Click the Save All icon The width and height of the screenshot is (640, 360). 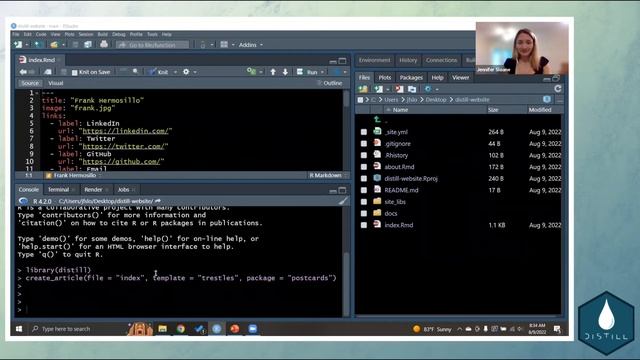pyautogui.click(x=88, y=44)
